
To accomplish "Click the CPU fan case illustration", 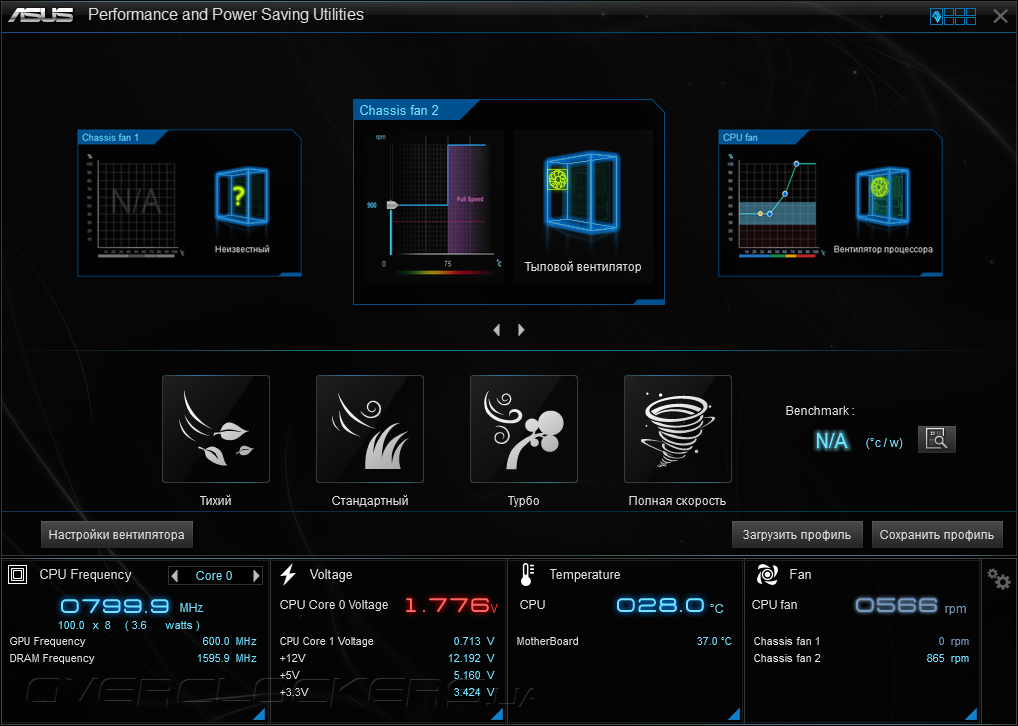I will pos(882,195).
